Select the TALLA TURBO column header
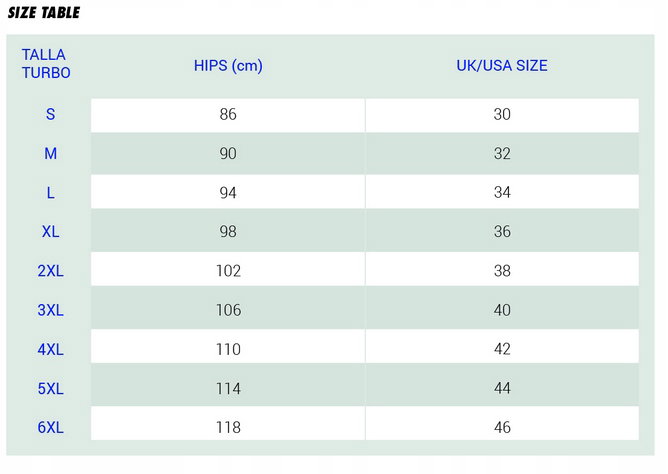Image resolution: width=668 pixels, height=474 pixels. coord(46,64)
